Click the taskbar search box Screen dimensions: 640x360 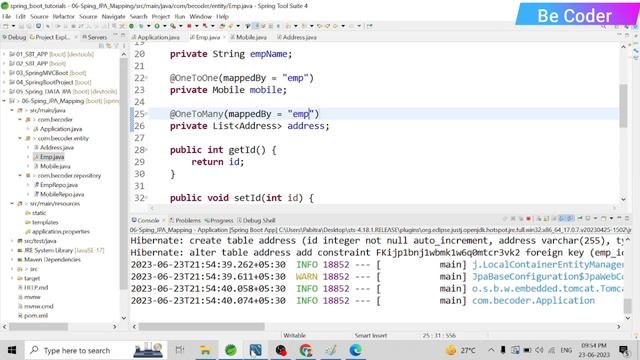click(x=96, y=350)
